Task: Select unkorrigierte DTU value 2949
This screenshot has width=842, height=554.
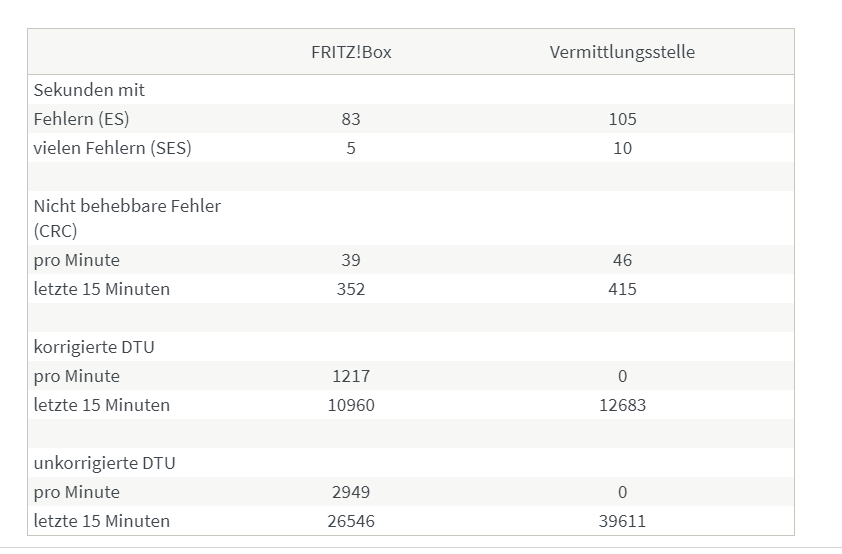Action: pos(351,492)
